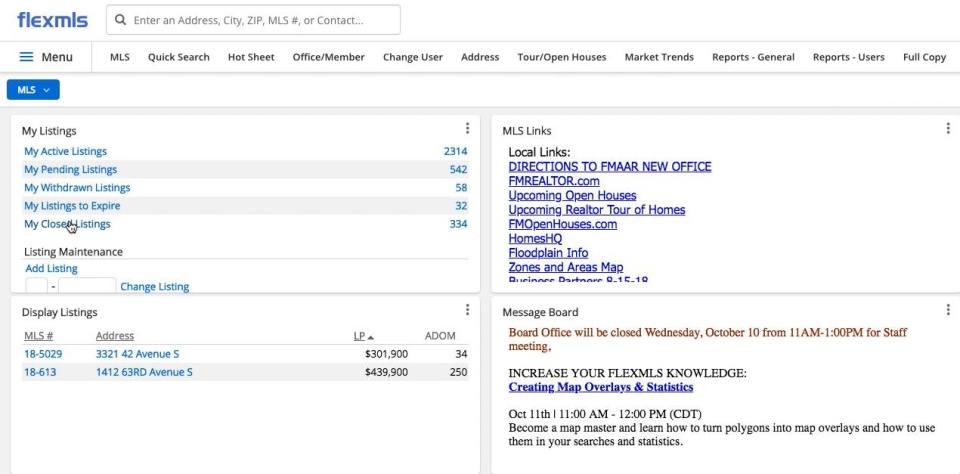The height and width of the screenshot is (474, 960).
Task: Click the Add Listing link
Action: 51,269
